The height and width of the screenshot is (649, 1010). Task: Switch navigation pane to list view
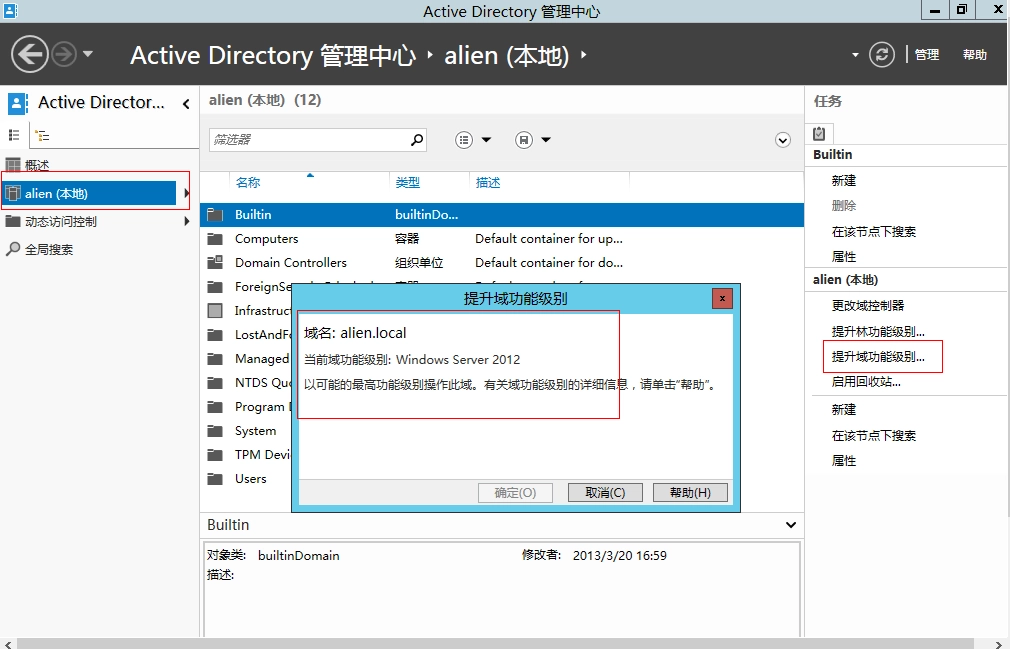pos(14,136)
